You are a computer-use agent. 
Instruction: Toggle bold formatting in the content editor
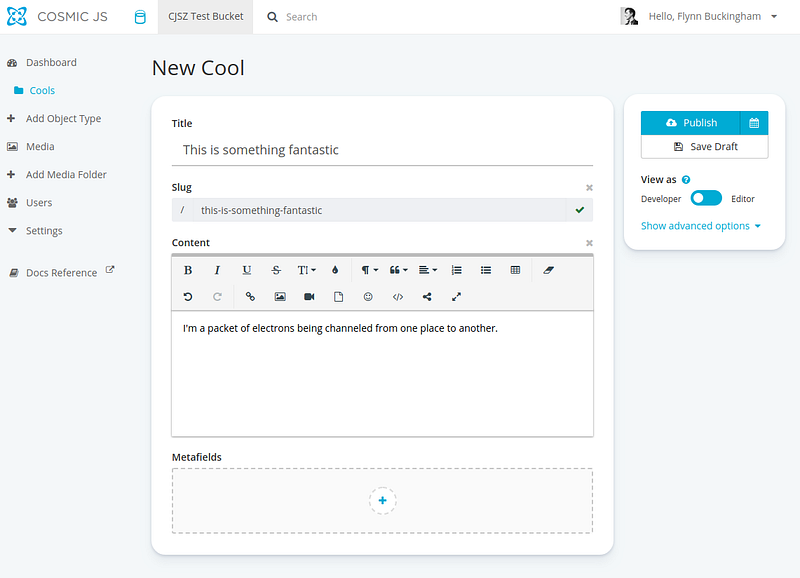(188, 270)
